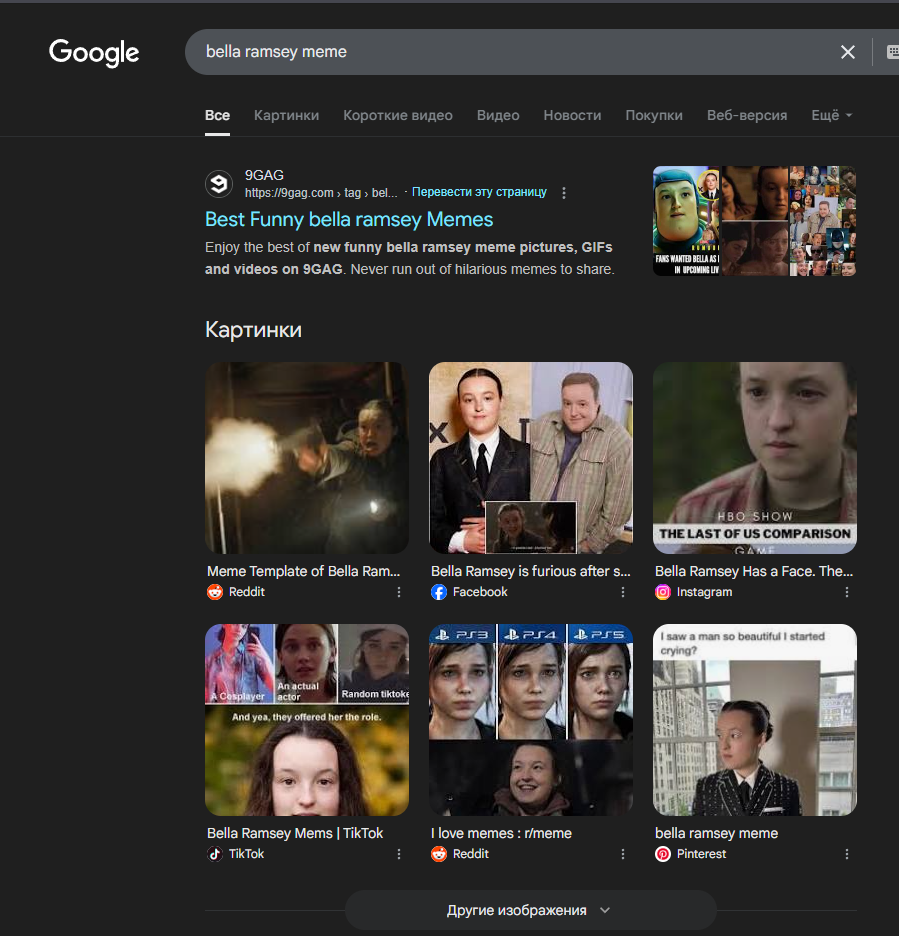Click the Facebook source icon
The image size is (899, 936).
[439, 592]
